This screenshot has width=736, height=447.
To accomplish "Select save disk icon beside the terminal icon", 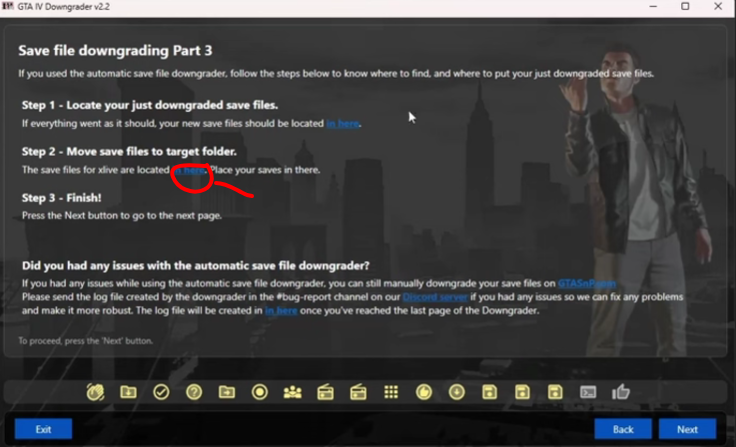I will point(555,392).
